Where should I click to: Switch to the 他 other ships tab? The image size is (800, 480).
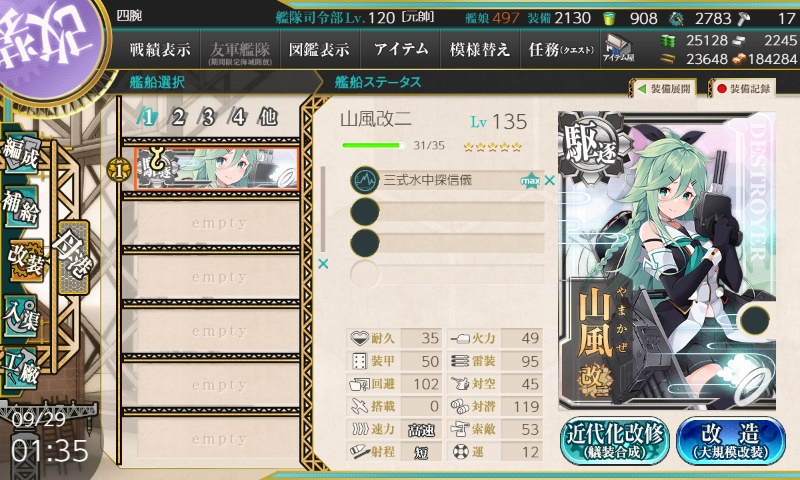268,117
